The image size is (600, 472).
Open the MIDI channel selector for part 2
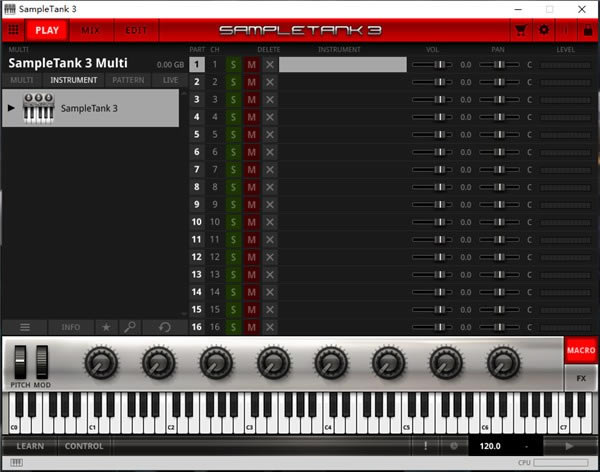(x=215, y=82)
